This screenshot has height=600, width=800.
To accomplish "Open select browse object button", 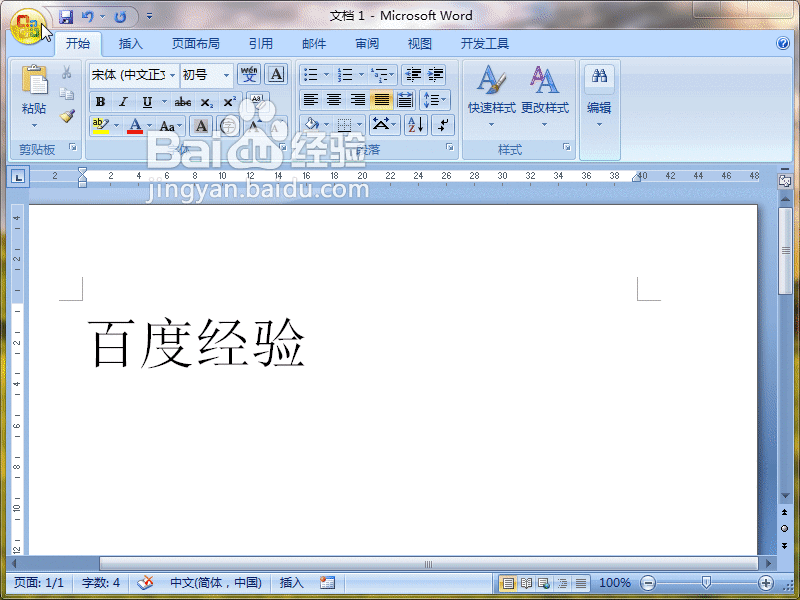I will click(785, 529).
